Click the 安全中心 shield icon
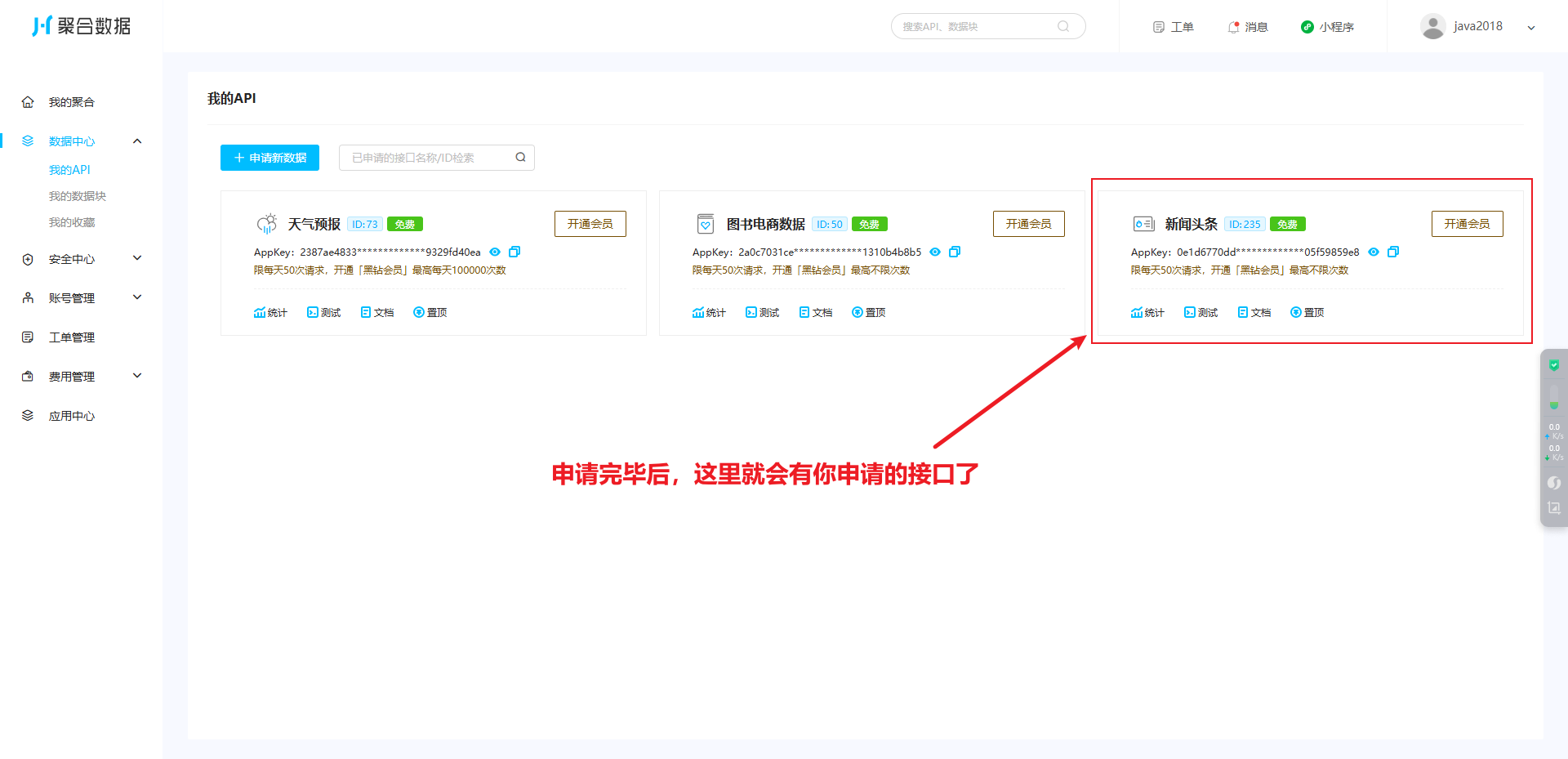The height and width of the screenshot is (759, 1568). [x=28, y=259]
